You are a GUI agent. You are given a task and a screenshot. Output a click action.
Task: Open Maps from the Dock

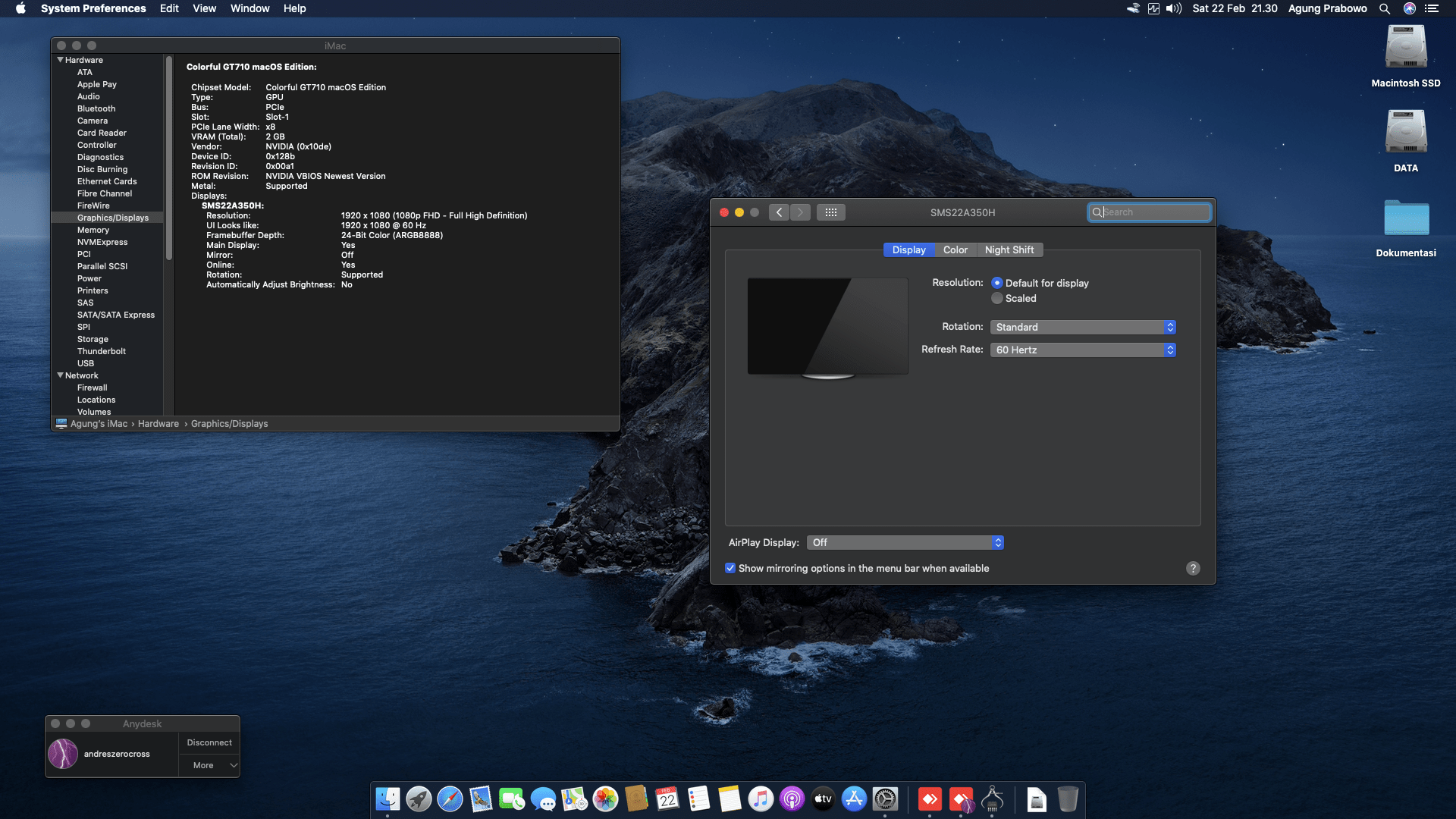click(x=574, y=799)
